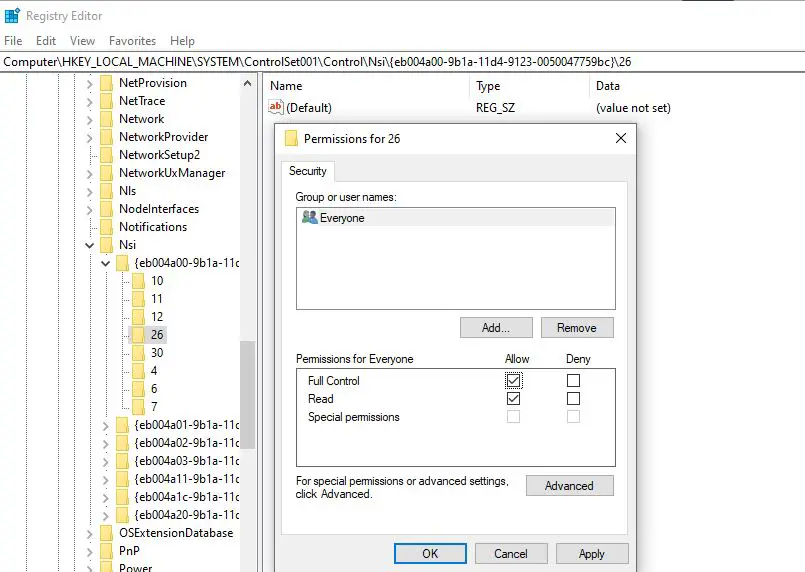Image resolution: width=805 pixels, height=572 pixels.
Task: Close the Permissions for 26 dialog
Action: tap(621, 138)
